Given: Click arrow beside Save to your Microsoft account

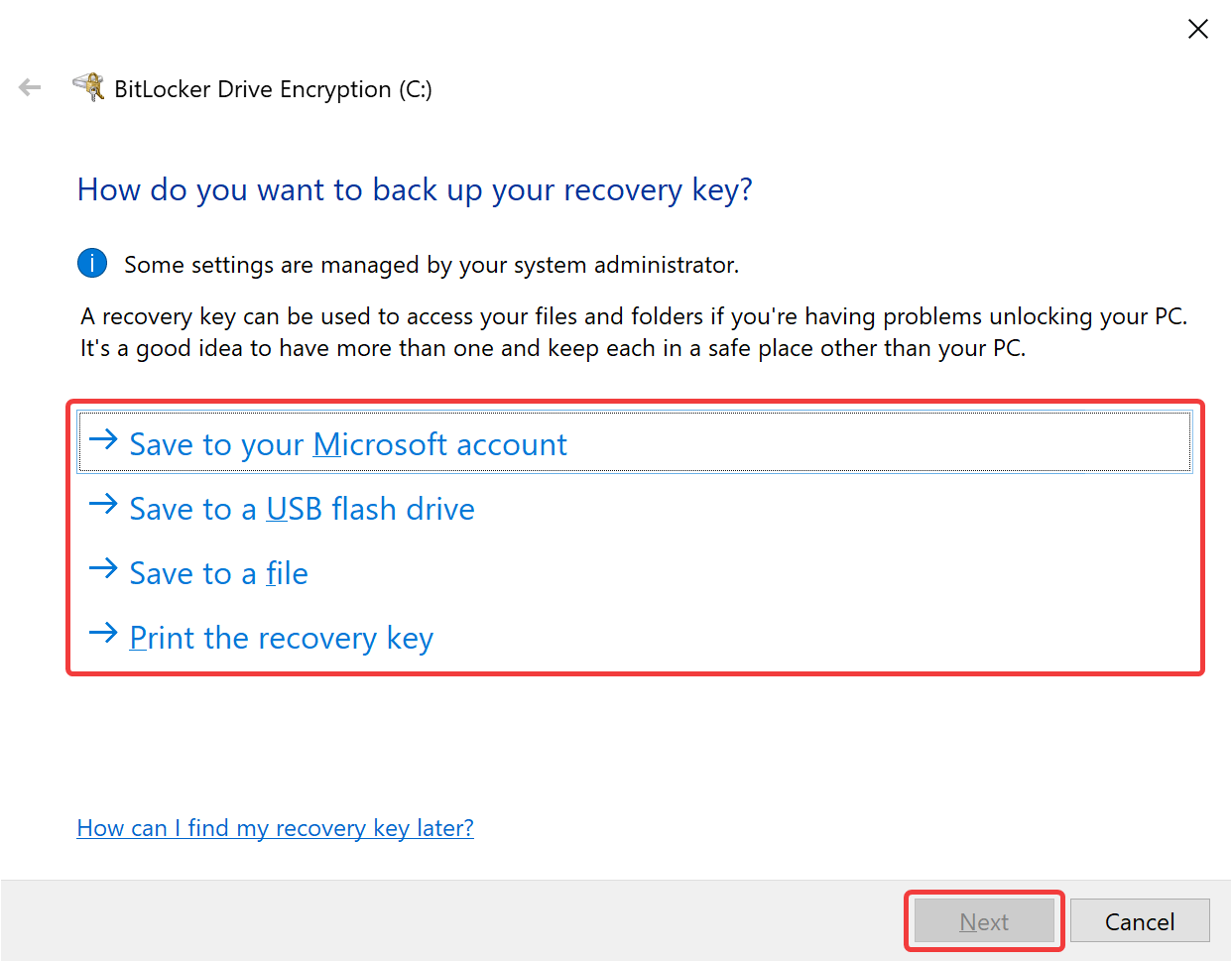Looking at the screenshot, I should point(103,439).
